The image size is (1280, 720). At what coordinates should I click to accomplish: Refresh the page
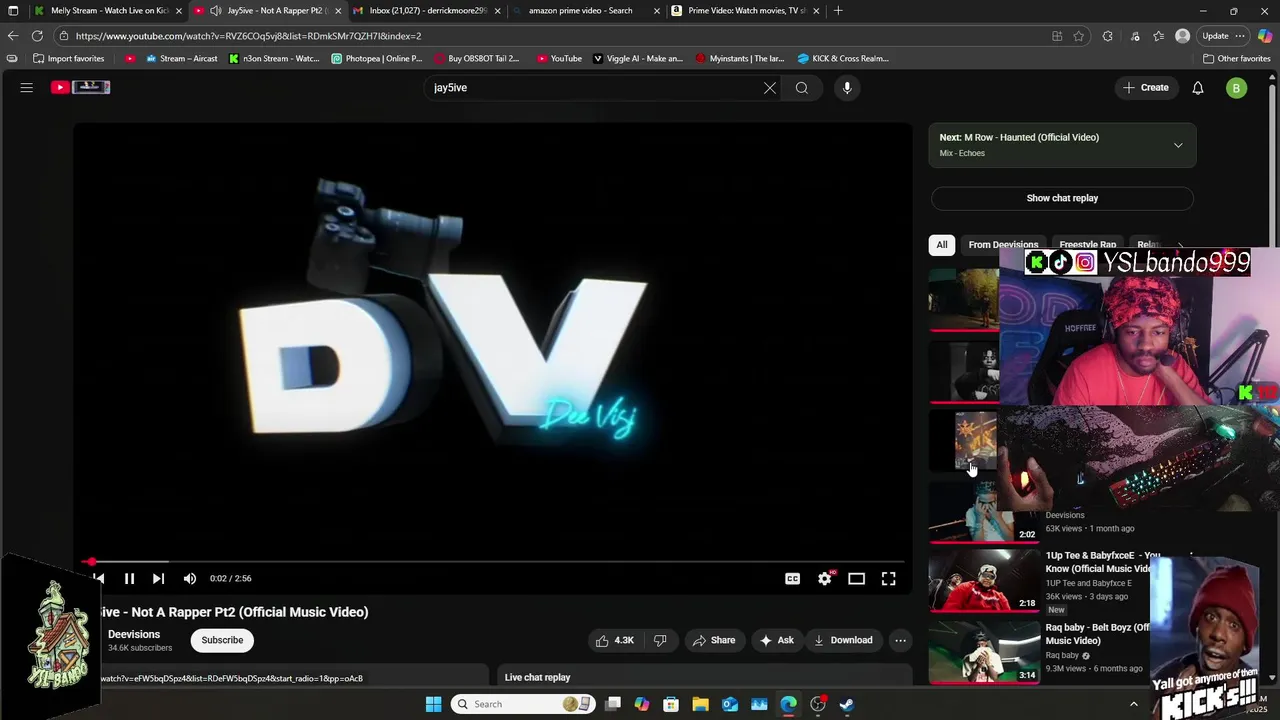point(37,36)
